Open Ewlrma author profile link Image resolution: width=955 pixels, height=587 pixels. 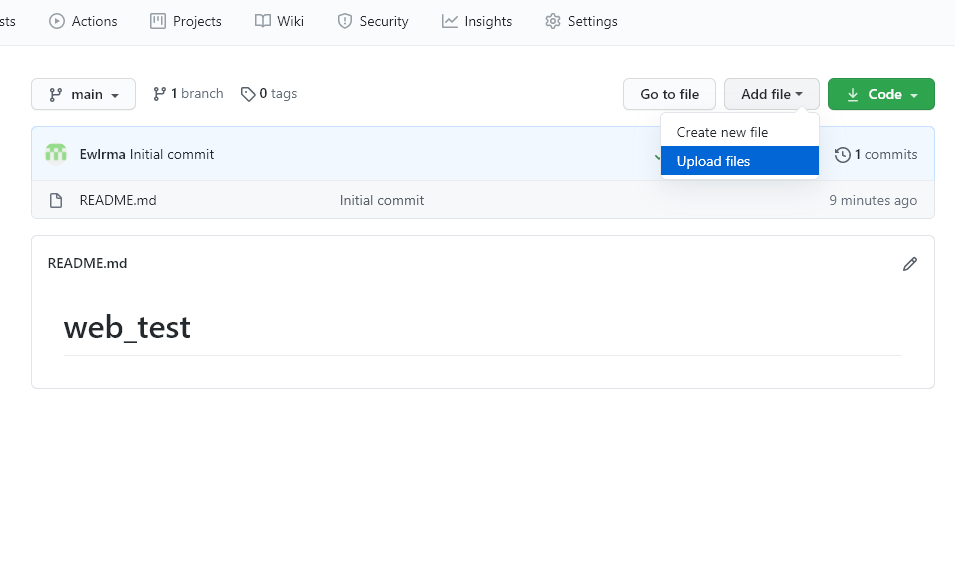click(x=102, y=155)
